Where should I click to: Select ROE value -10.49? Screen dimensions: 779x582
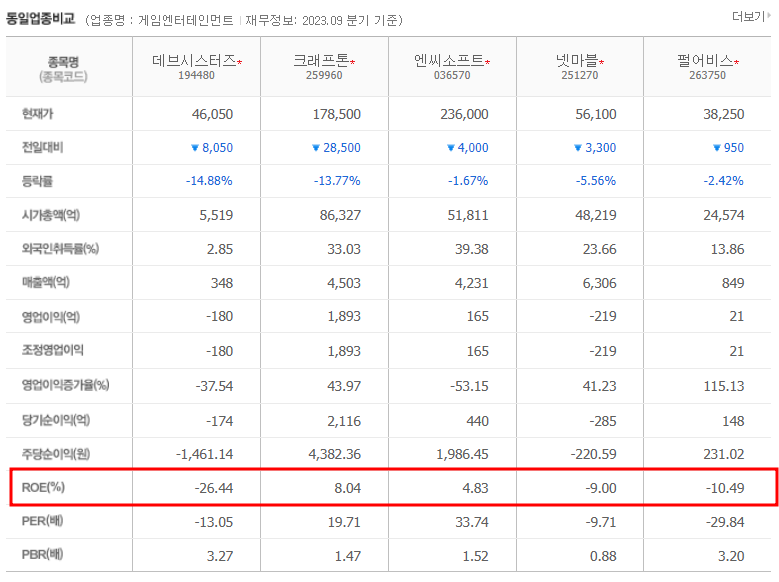725,488
